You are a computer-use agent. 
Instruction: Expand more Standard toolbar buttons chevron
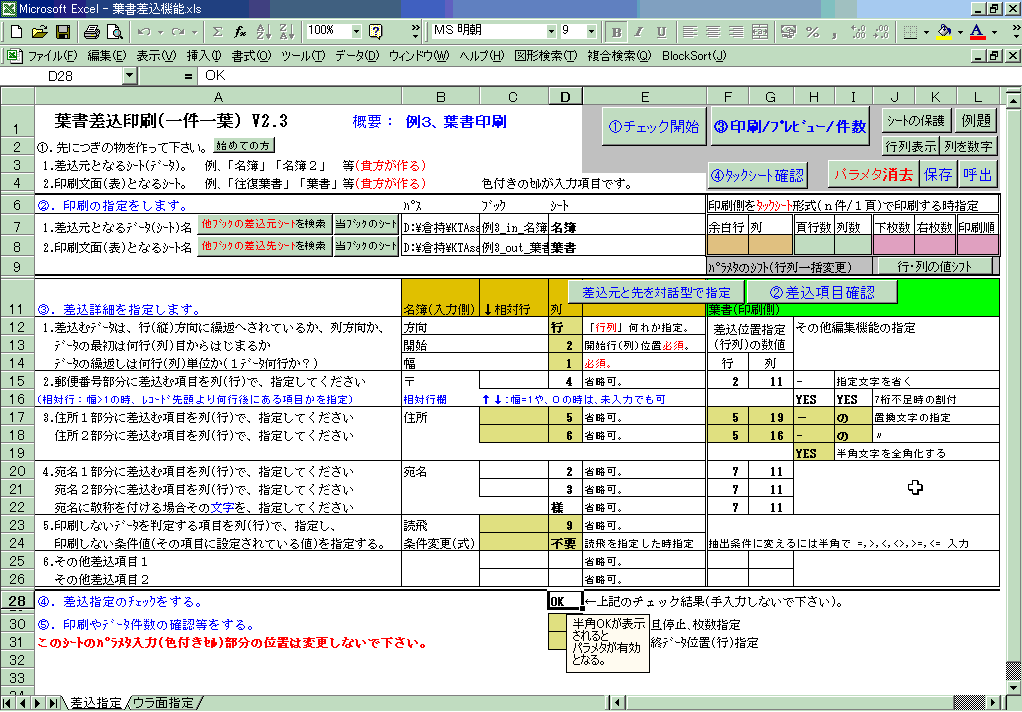point(415,31)
